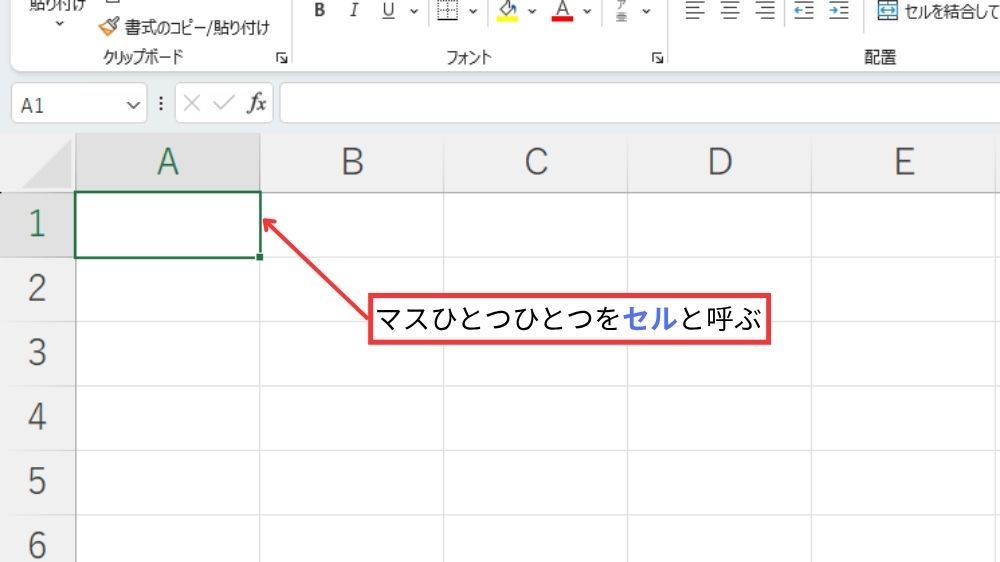Open the Font group dialog launcher
Image resolution: width=1000 pixels, height=562 pixels.
(658, 58)
